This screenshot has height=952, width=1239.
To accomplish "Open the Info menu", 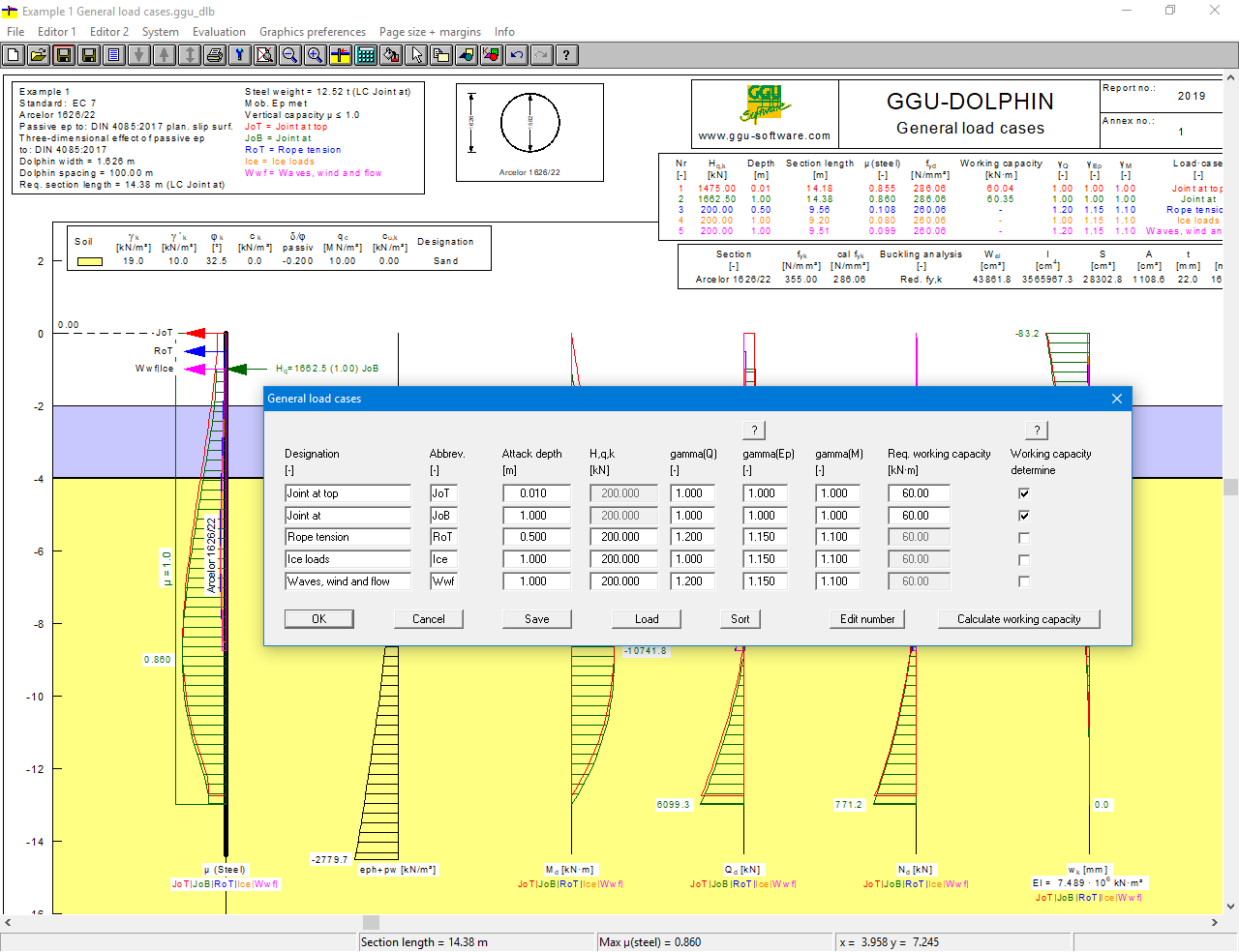I will 504,32.
